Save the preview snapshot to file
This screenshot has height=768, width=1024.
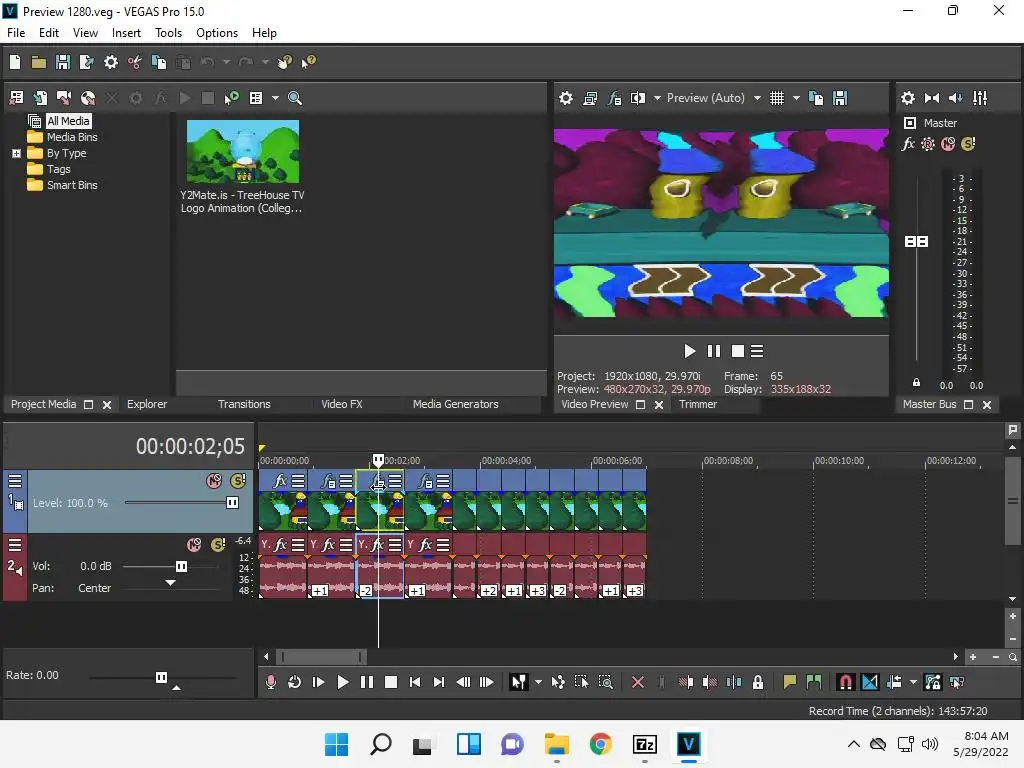pyautogui.click(x=840, y=98)
